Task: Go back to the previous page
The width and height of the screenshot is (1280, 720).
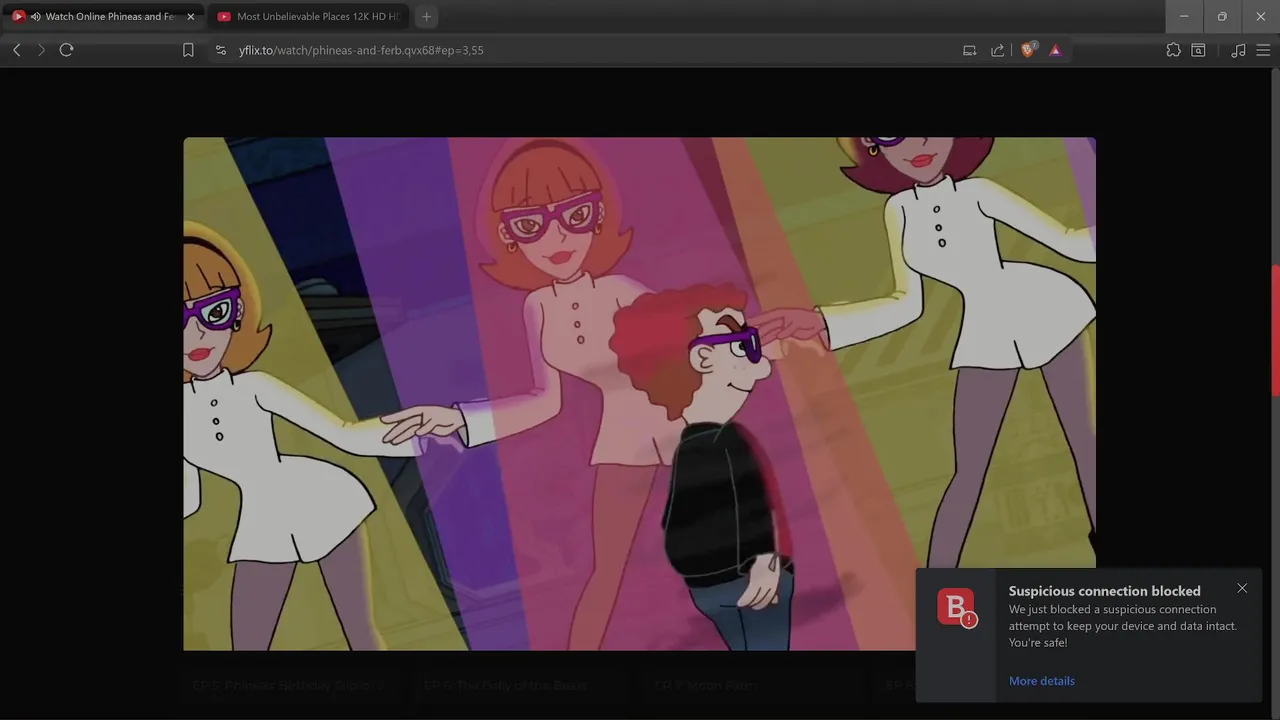Action: tap(16, 50)
